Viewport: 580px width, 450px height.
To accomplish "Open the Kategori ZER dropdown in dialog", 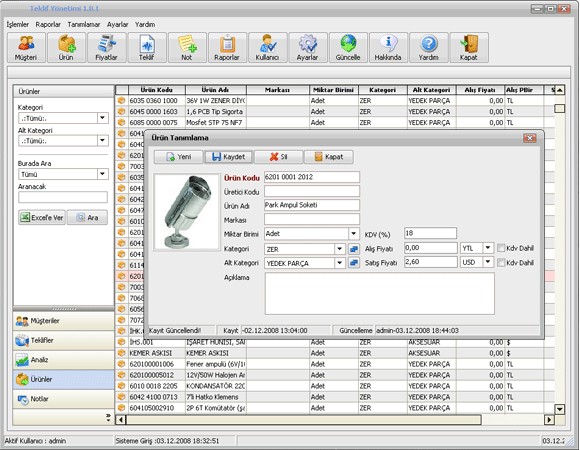I will tap(340, 249).
